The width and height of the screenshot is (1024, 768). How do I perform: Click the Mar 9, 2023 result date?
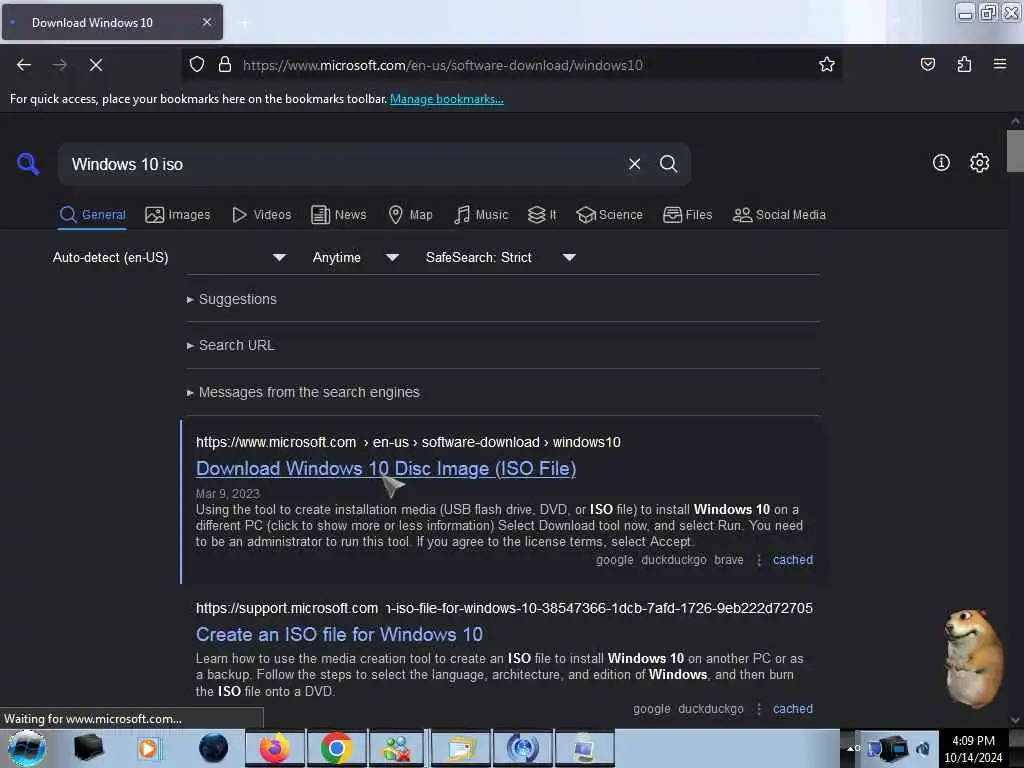click(228, 494)
